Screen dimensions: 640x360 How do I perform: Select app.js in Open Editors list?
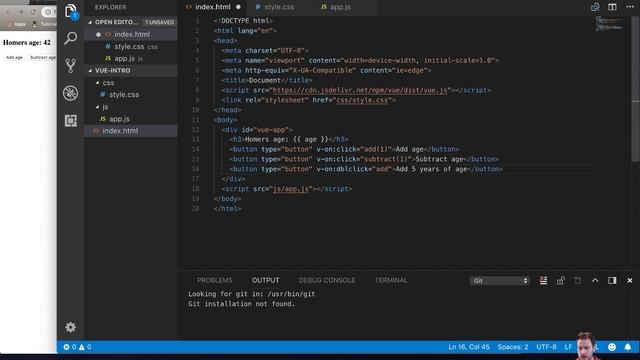click(x=131, y=58)
